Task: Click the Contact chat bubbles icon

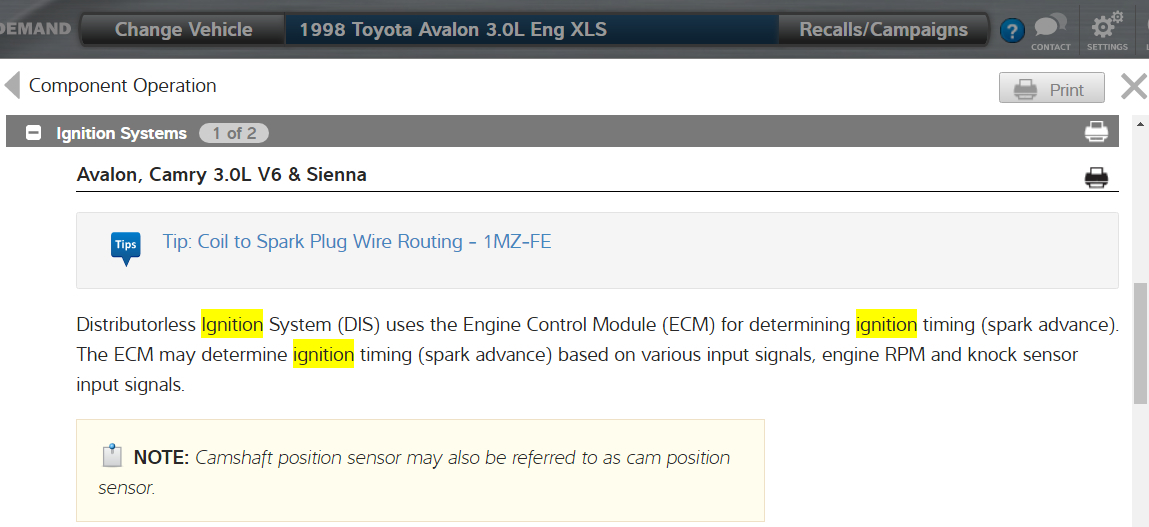Action: [x=1050, y=29]
